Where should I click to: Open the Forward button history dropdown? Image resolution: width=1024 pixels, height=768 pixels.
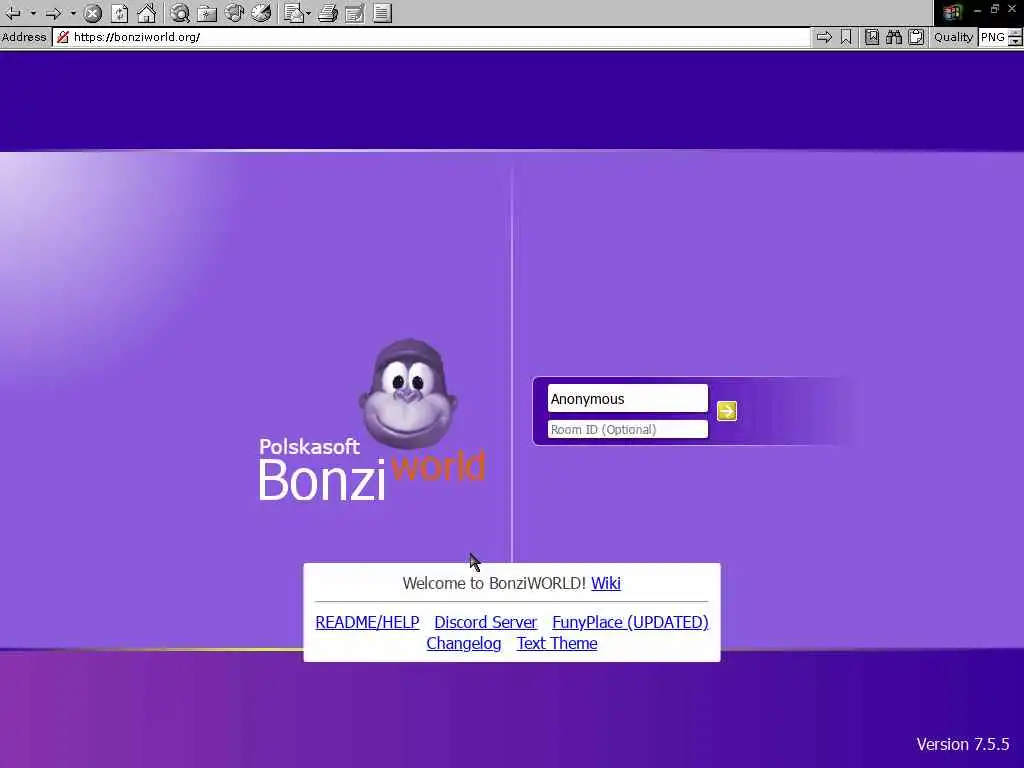73,12
